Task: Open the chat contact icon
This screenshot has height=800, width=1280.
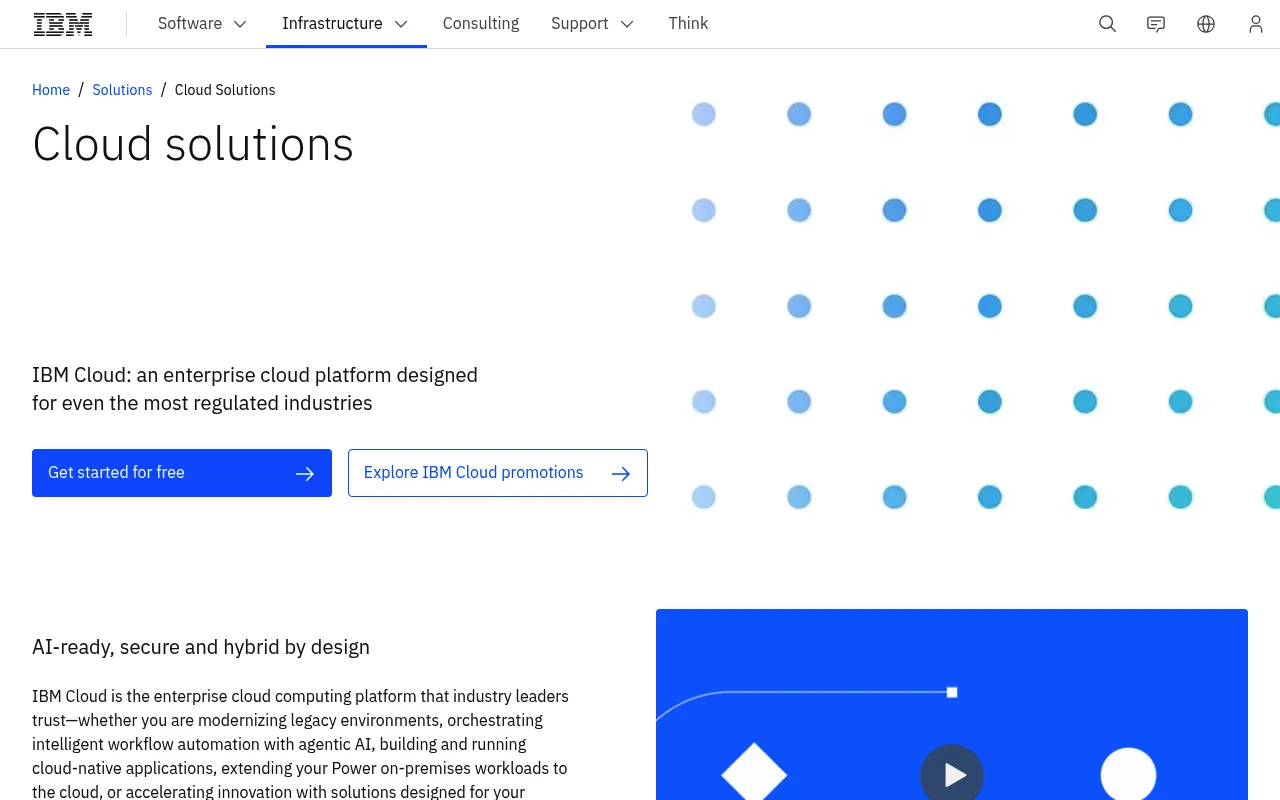Action: click(x=1156, y=24)
